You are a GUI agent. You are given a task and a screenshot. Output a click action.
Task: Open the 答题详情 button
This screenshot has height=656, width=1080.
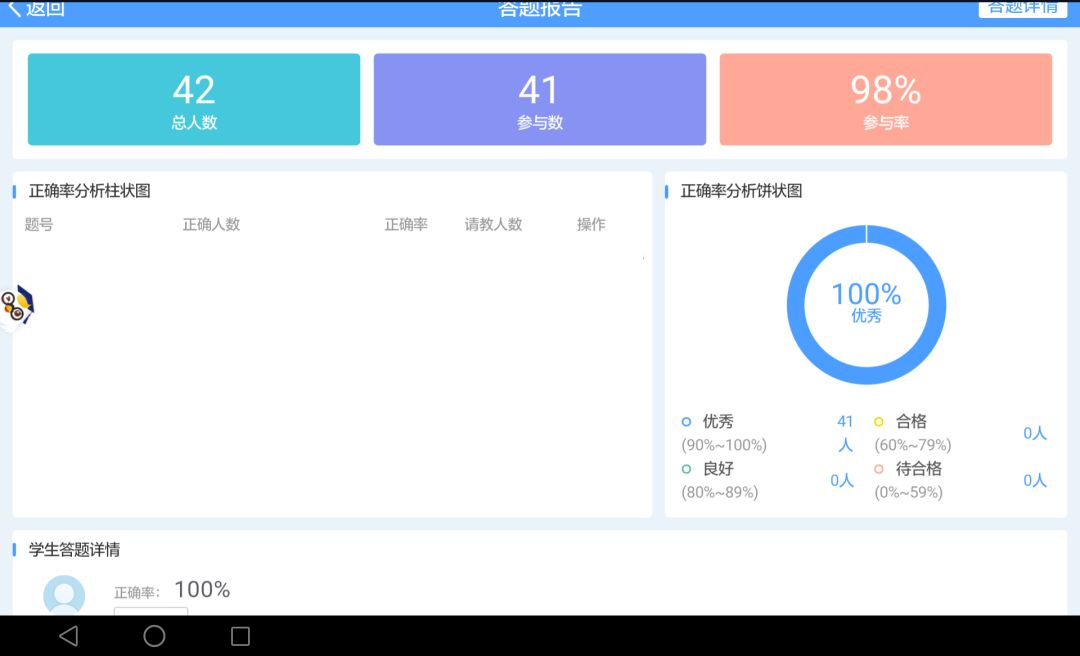[x=1022, y=8]
